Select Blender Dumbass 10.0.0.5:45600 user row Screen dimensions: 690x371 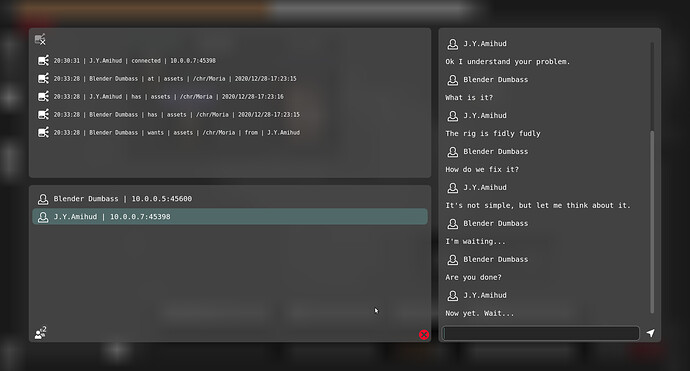[x=230, y=199]
